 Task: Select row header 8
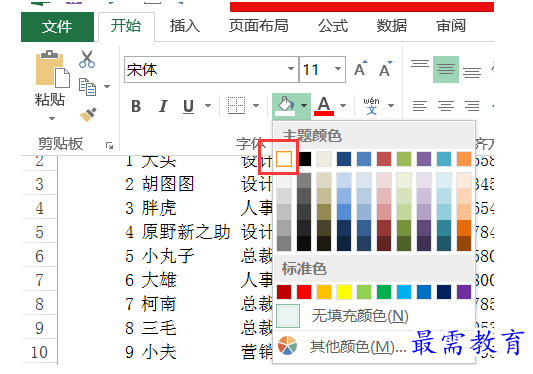click(39, 304)
